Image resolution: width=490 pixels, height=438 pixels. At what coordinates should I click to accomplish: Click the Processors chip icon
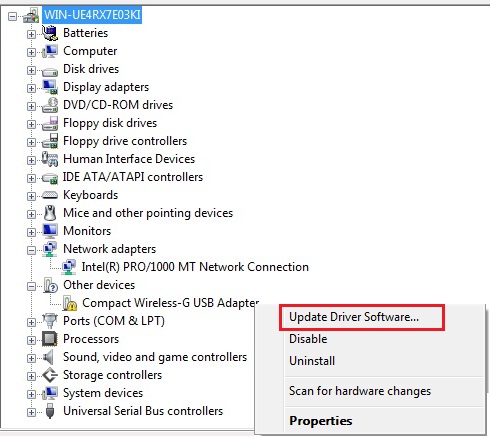50,339
